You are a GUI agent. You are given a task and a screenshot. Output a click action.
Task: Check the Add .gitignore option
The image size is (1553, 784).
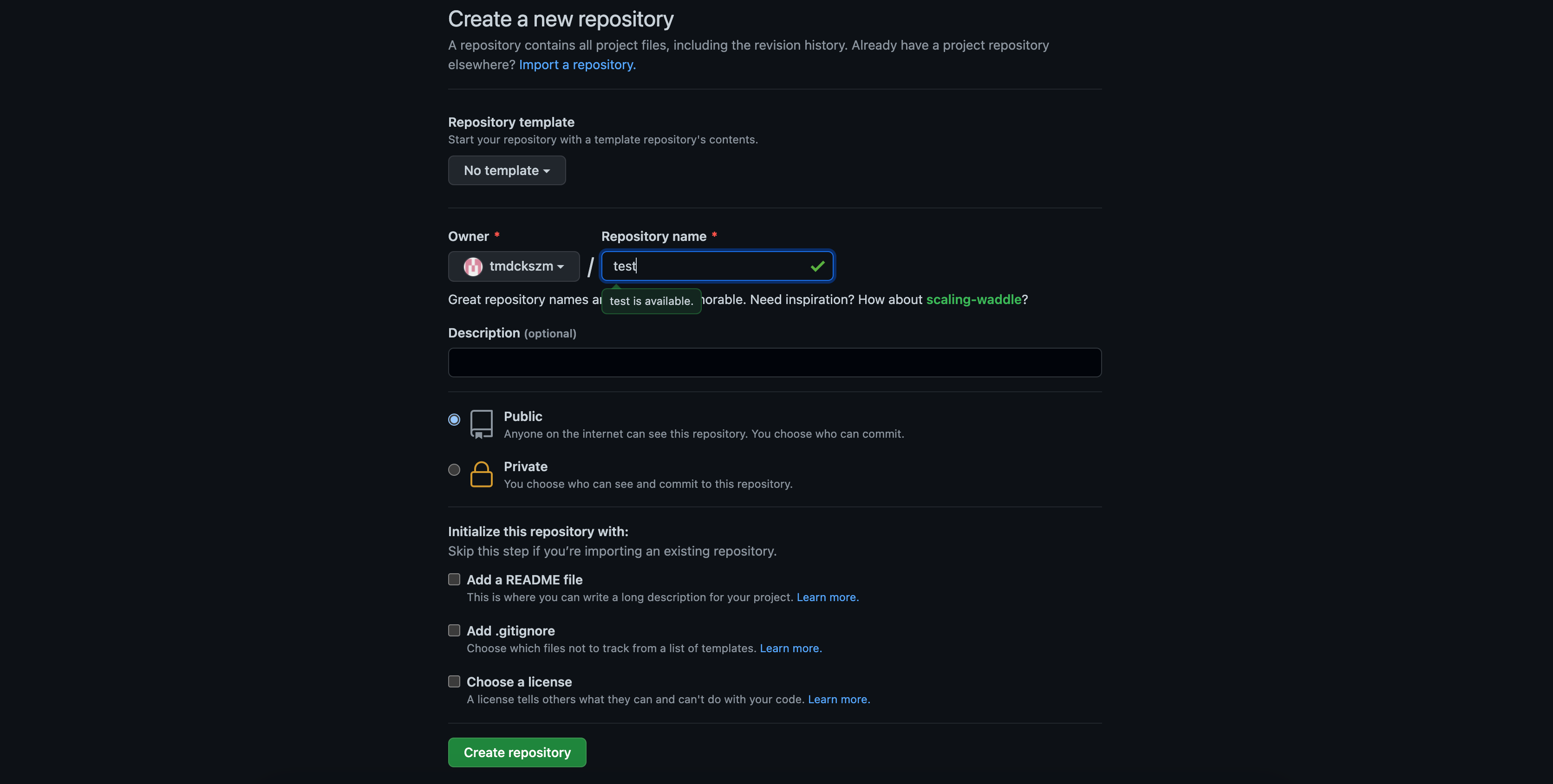point(454,630)
